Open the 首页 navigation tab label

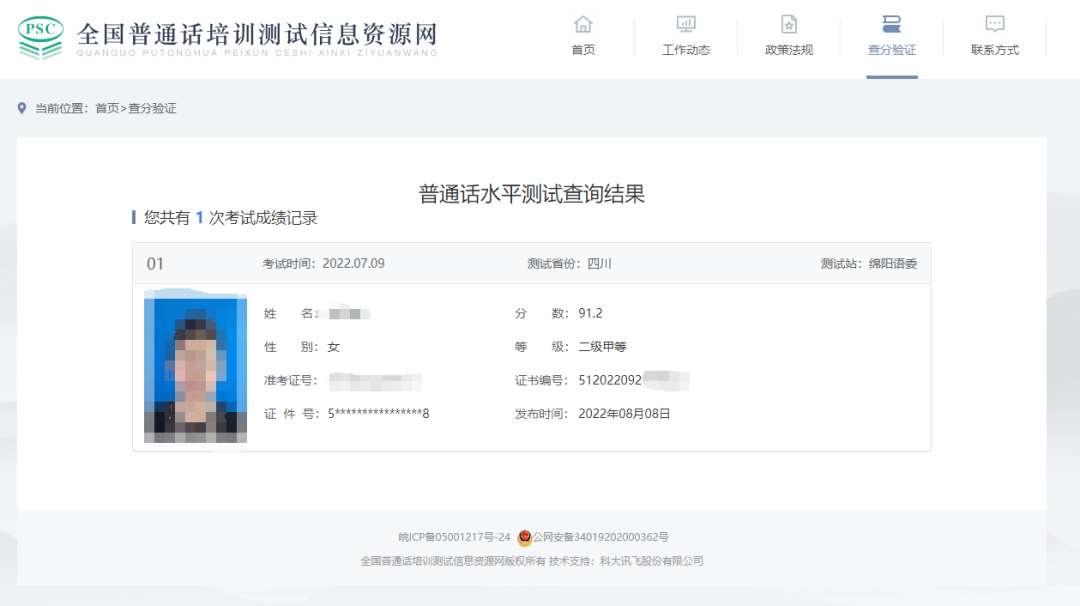click(583, 50)
